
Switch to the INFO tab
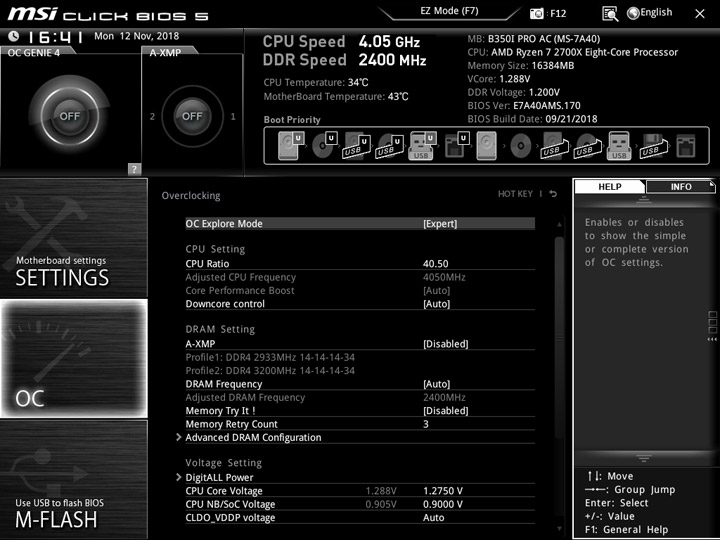[x=681, y=186]
